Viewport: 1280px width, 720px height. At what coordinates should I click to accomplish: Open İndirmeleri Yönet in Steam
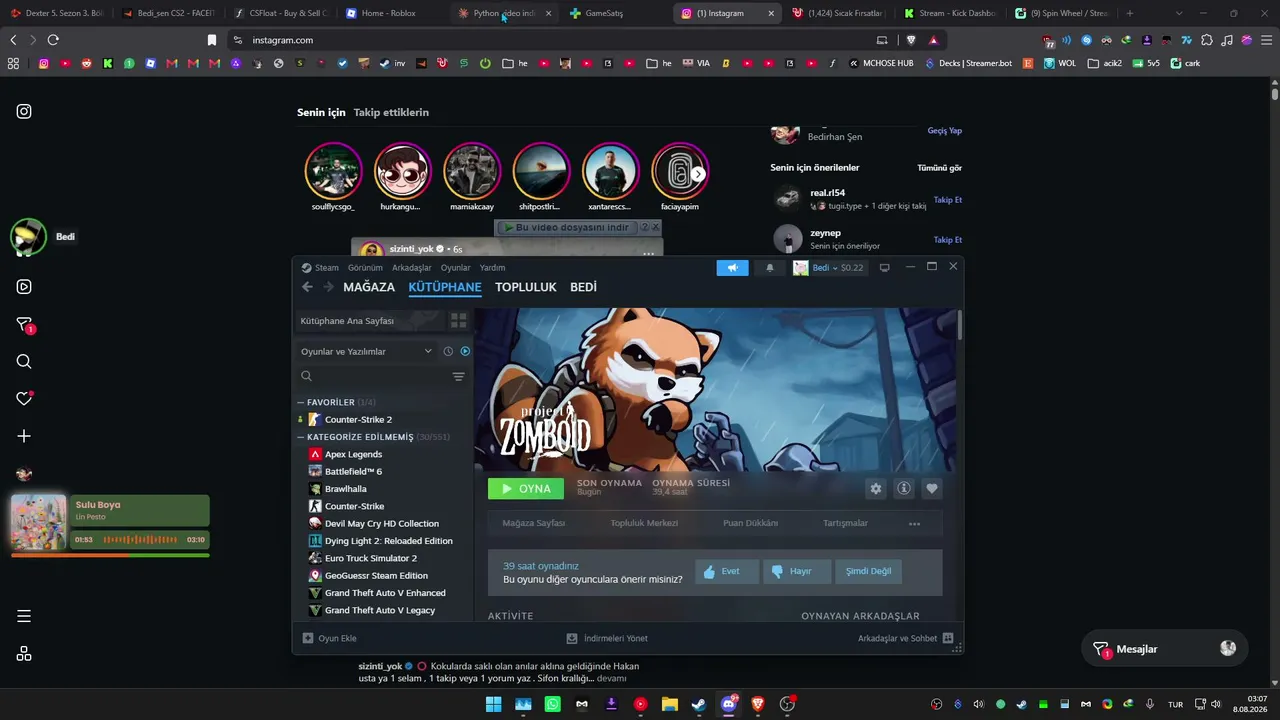(607, 638)
